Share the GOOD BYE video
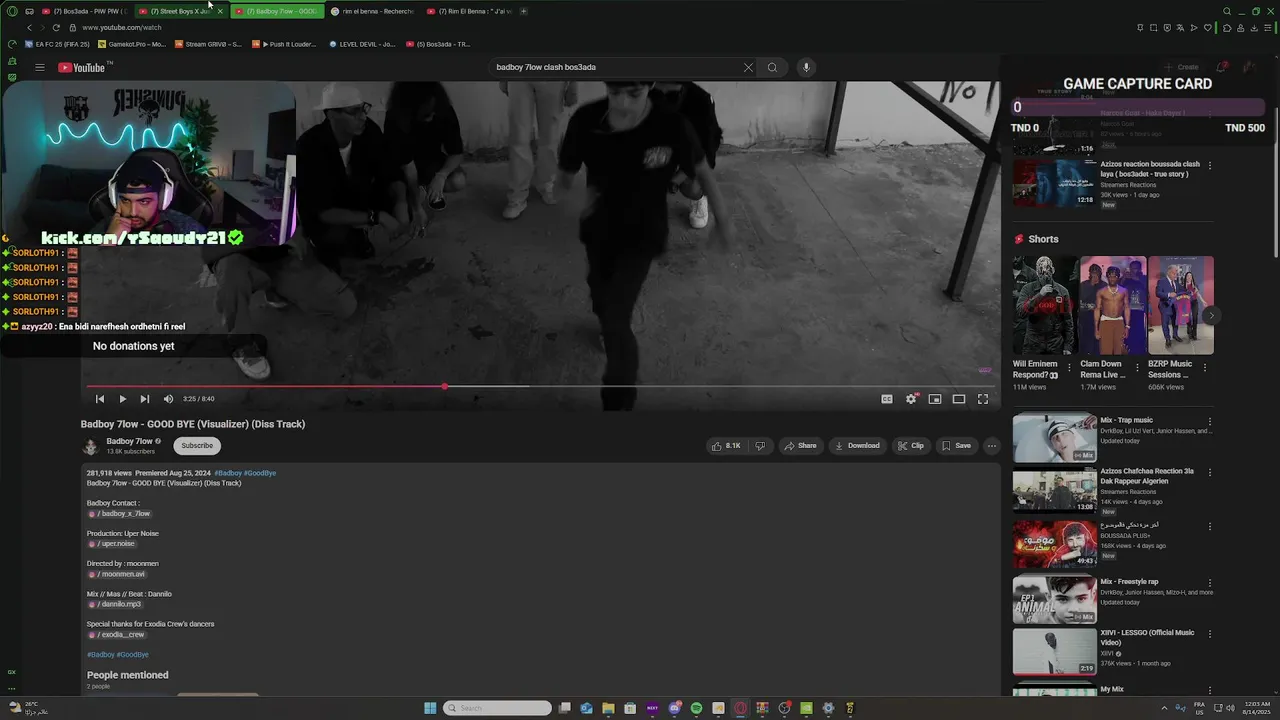Screen dimensions: 1280x720 pyautogui.click(x=800, y=446)
